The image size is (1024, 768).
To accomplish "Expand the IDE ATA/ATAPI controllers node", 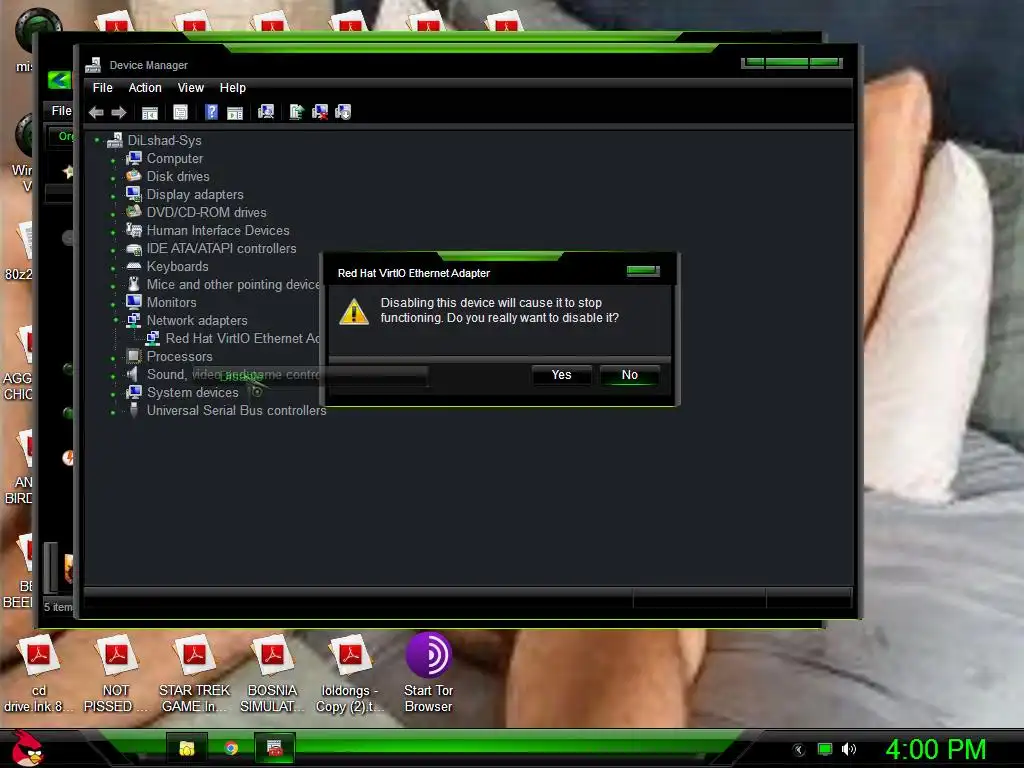I will [x=113, y=250].
